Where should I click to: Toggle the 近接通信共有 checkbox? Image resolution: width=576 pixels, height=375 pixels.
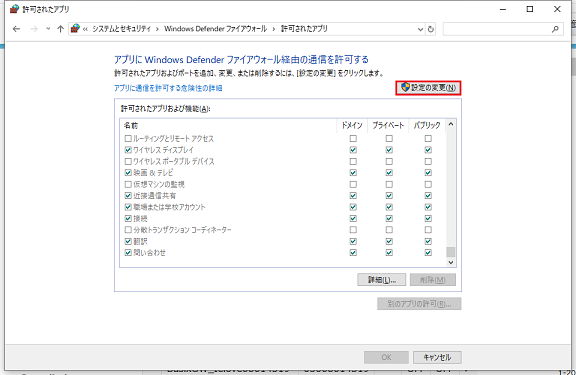(128, 196)
